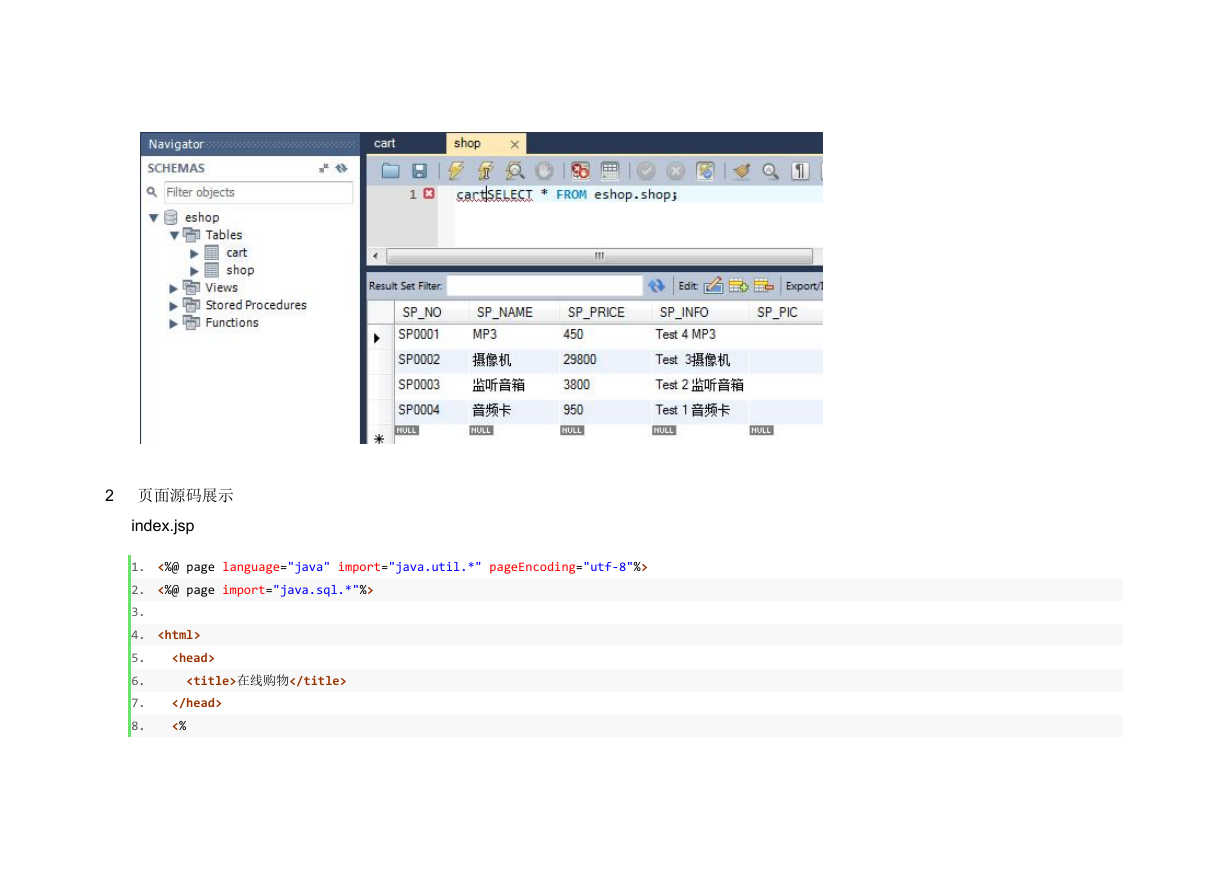1228x869 pixels.
Task: Sort by SP_PRICE column header
Action: point(596,312)
